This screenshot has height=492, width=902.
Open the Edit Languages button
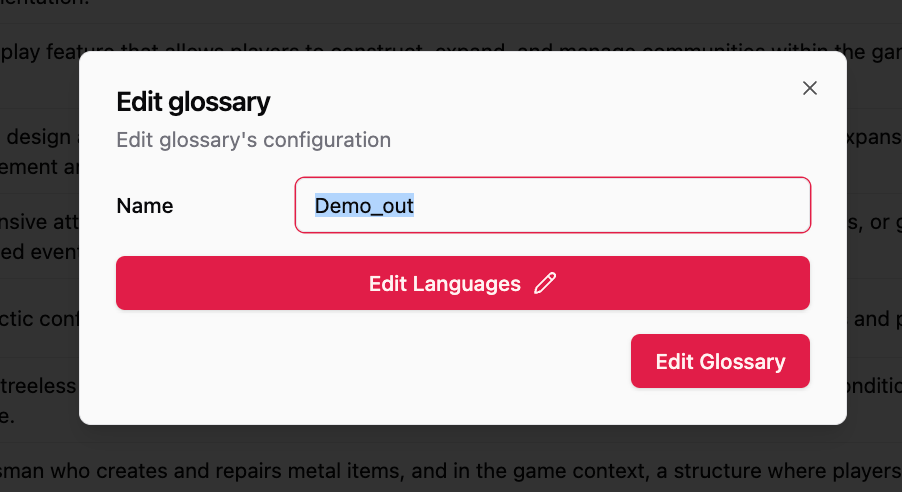463,283
